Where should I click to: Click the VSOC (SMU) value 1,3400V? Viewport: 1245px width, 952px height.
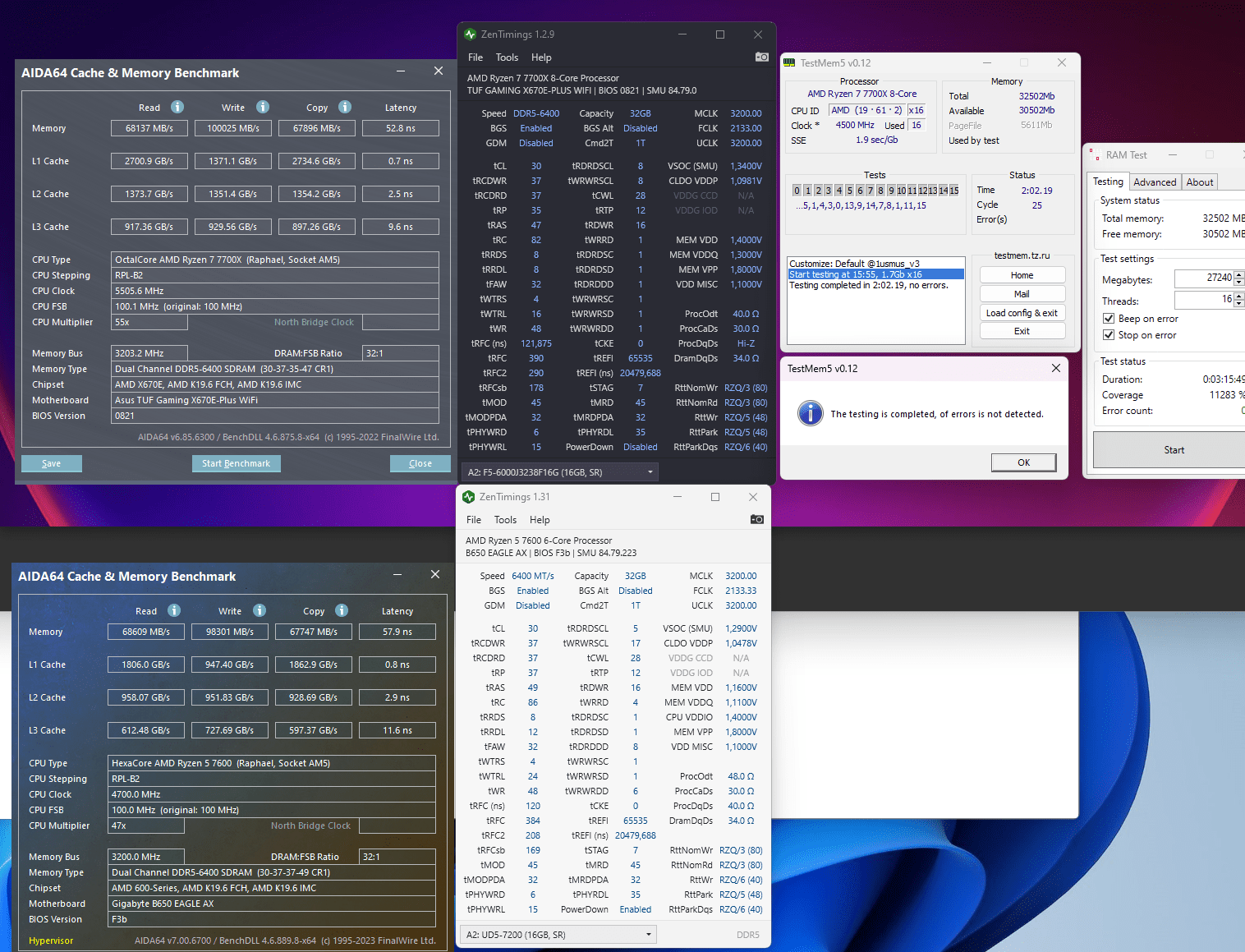pyautogui.click(x=746, y=166)
